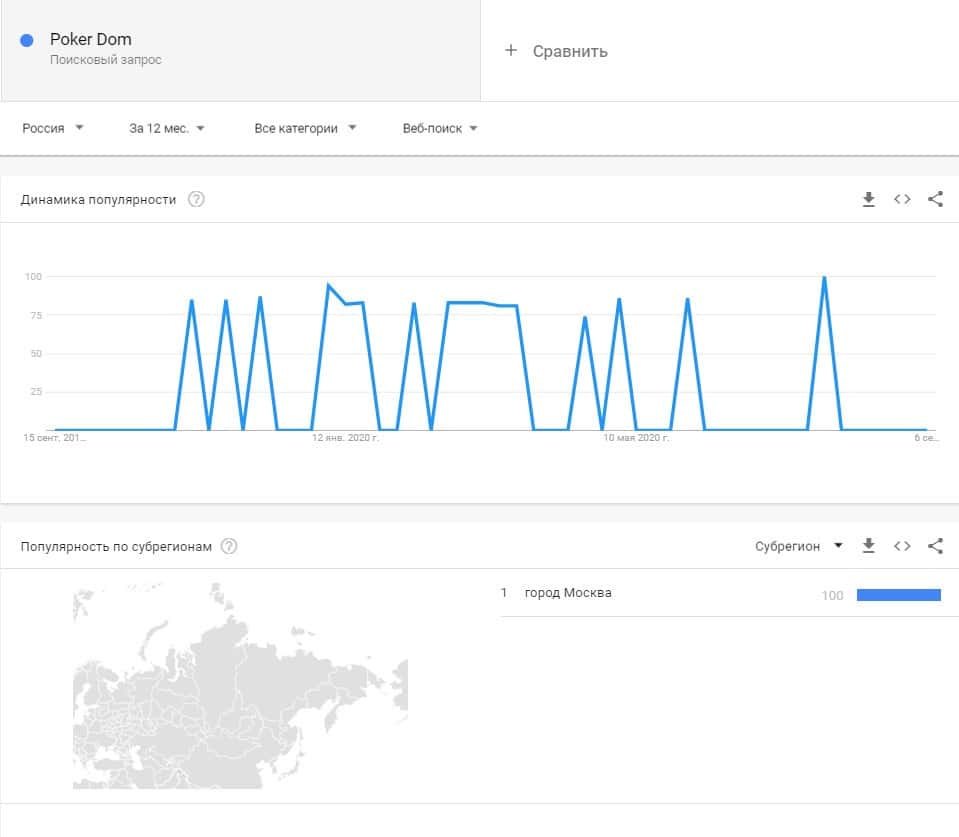Click the blue bar for город Москва
The image size is (959, 837).
898,595
